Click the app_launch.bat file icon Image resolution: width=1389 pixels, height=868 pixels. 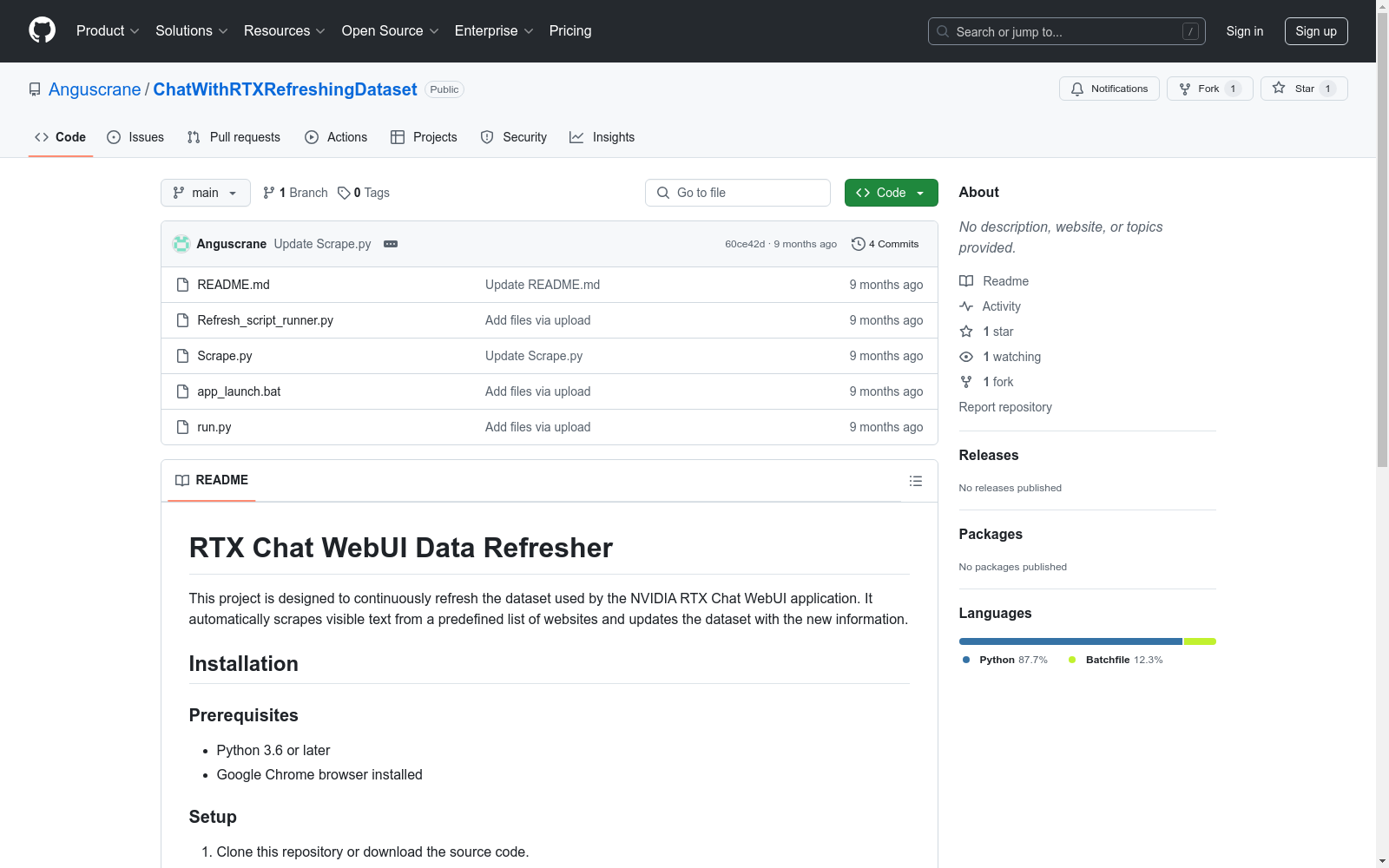[182, 391]
